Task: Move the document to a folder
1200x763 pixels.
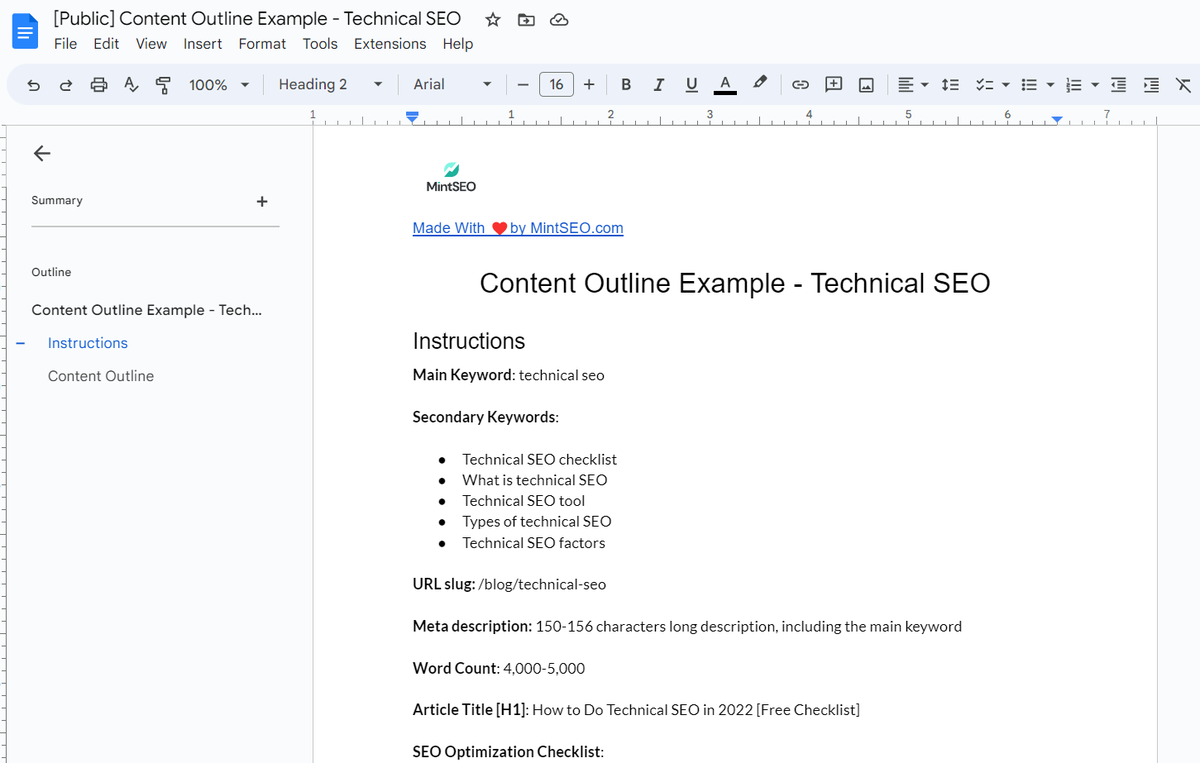Action: (526, 19)
